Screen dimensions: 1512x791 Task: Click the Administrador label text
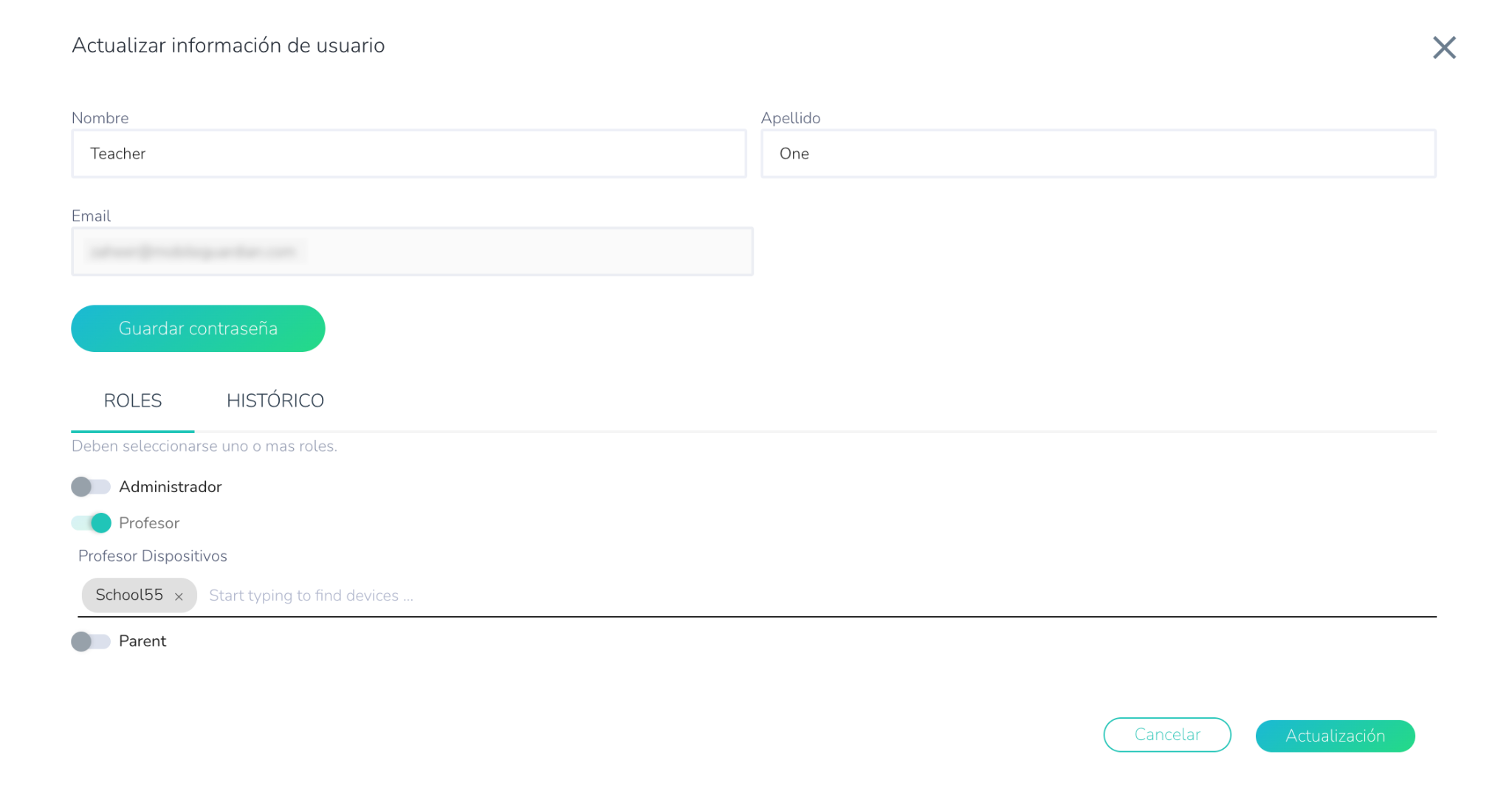point(170,487)
